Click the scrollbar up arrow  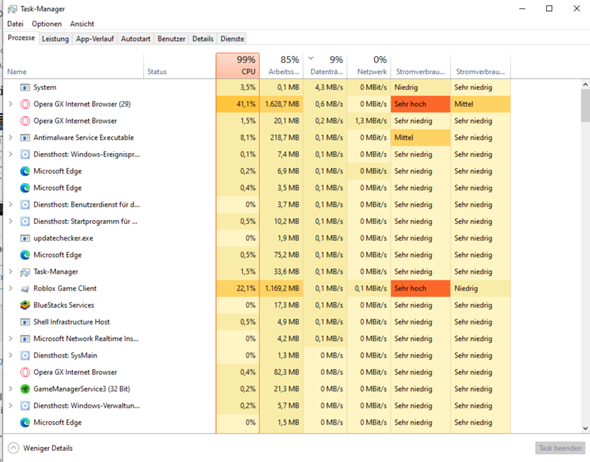point(585,85)
